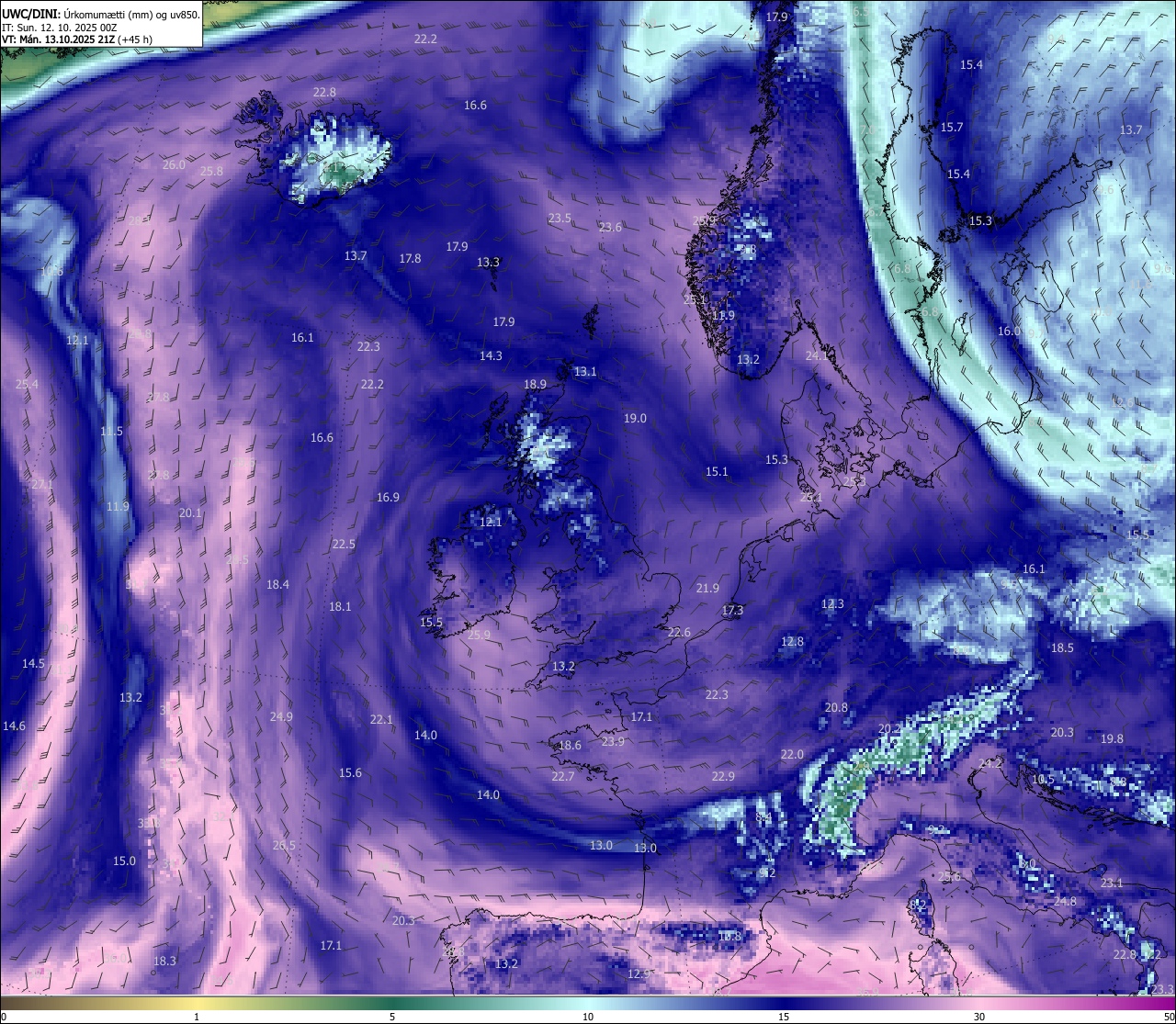Click the 21.9 value off the Netherlands
Viewport: 1176px width, 1024px height.
tap(707, 589)
